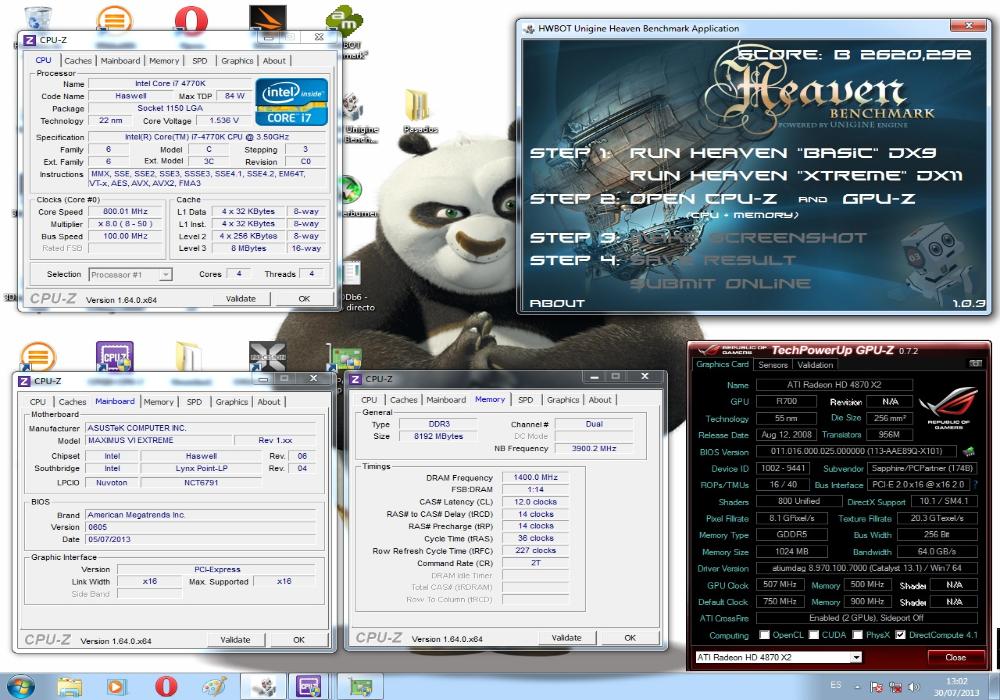Open Windows Explorer from the taskbar
Viewport: 1000px width, 700px height.
tap(70, 687)
